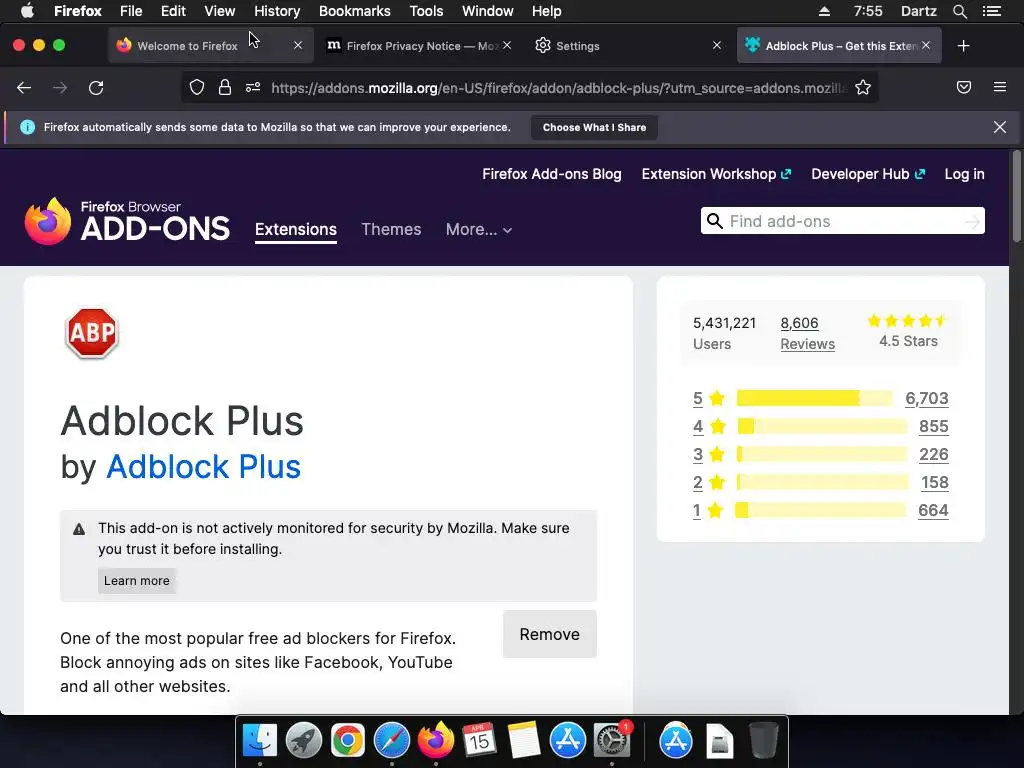The height and width of the screenshot is (768, 1024).
Task: Close the Adblock Plus tab
Action: tap(926, 45)
